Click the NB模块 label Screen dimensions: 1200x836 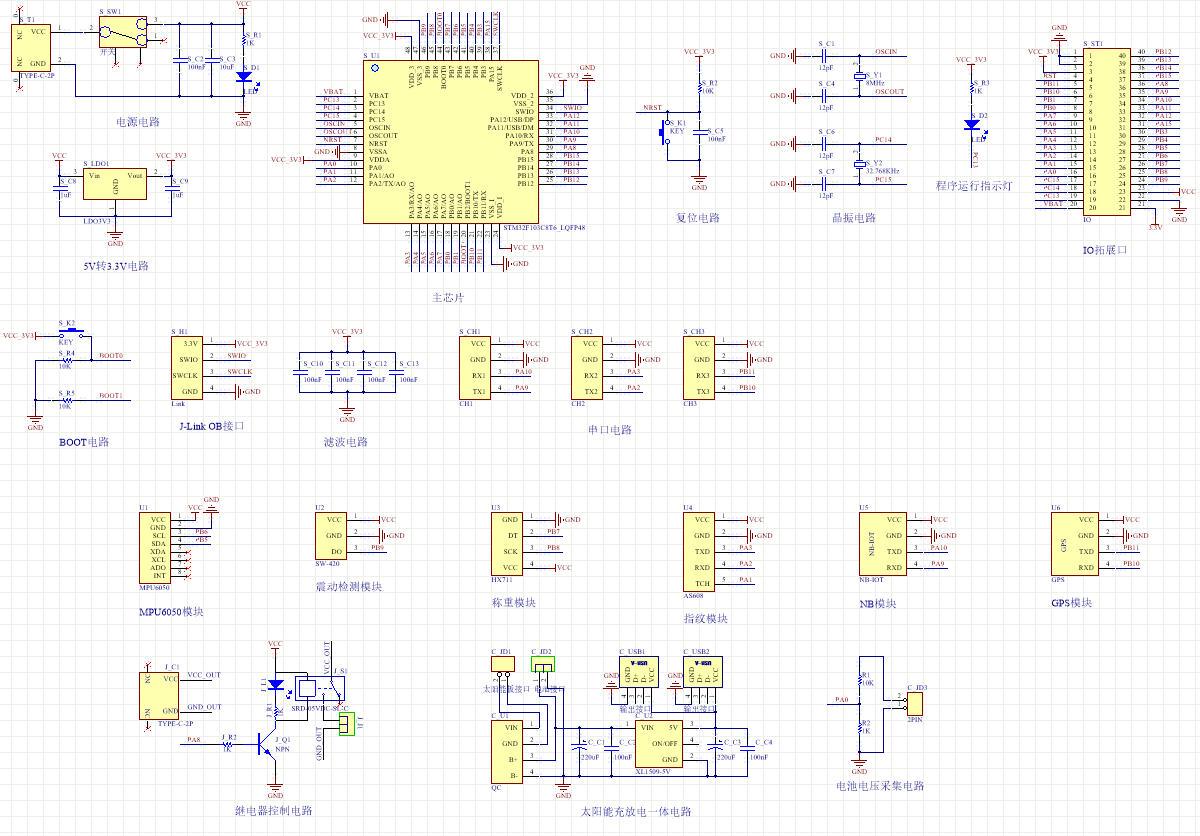coord(877,604)
